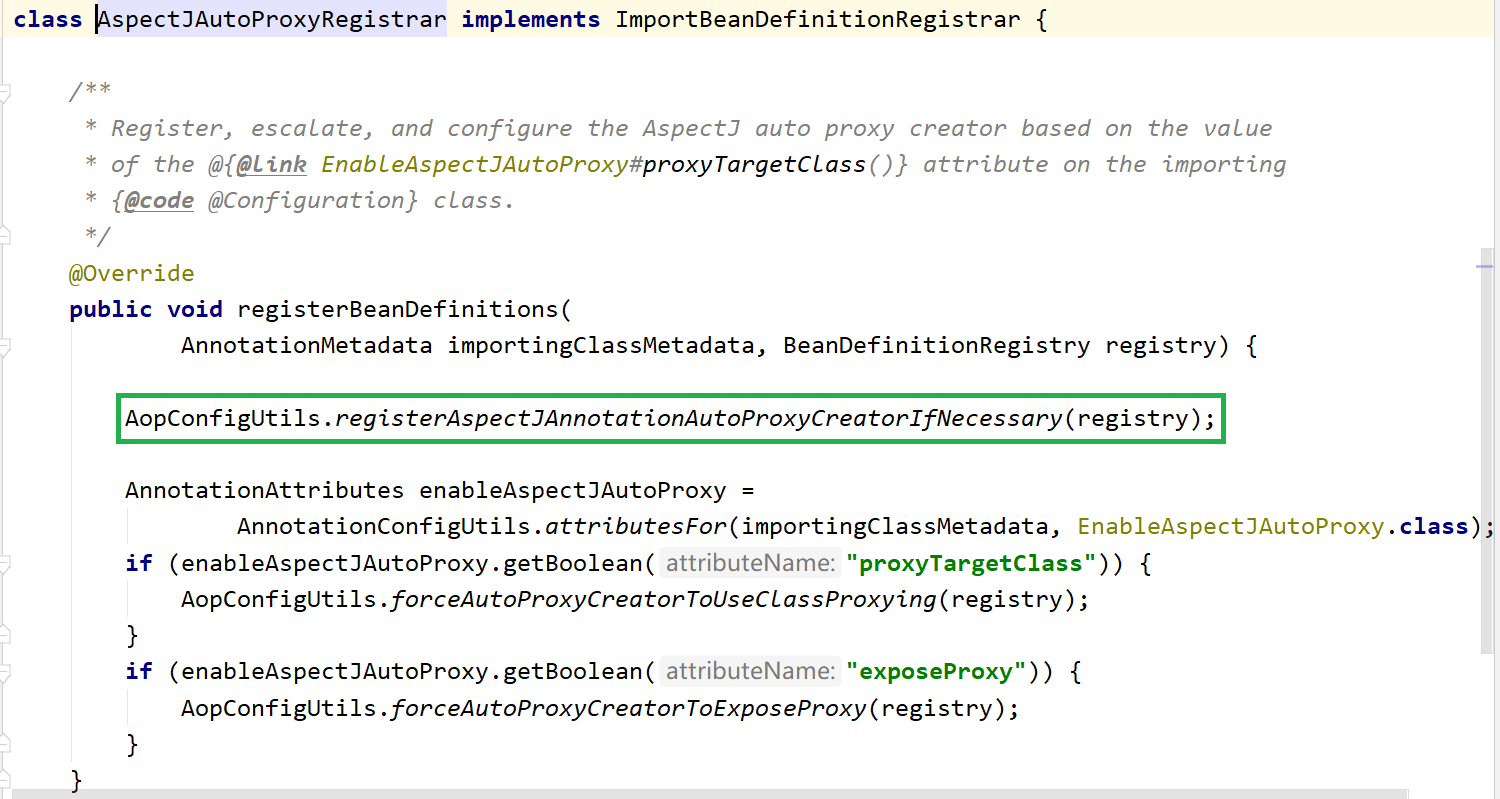The width and height of the screenshot is (1500, 799).
Task: Click the "proxyTargetClass" string literal
Action: [x=972, y=563]
